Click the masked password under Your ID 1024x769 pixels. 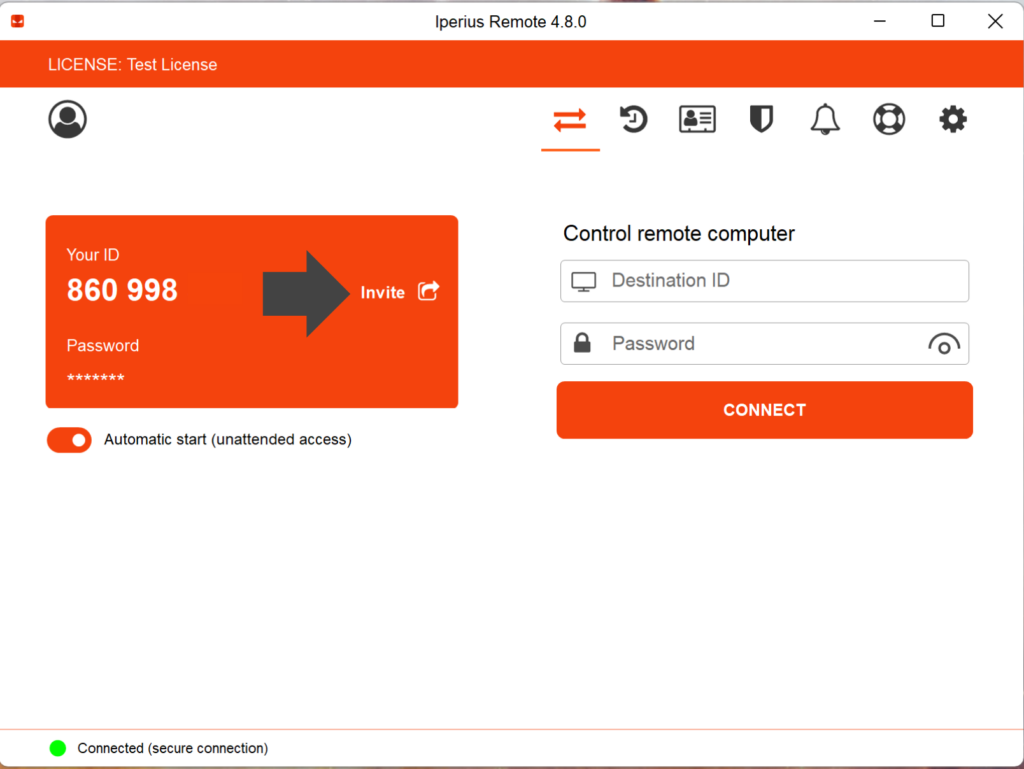tap(95, 377)
